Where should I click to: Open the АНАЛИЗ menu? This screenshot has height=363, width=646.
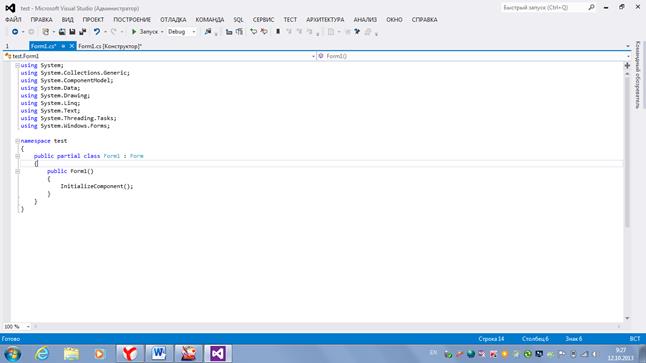[365, 20]
